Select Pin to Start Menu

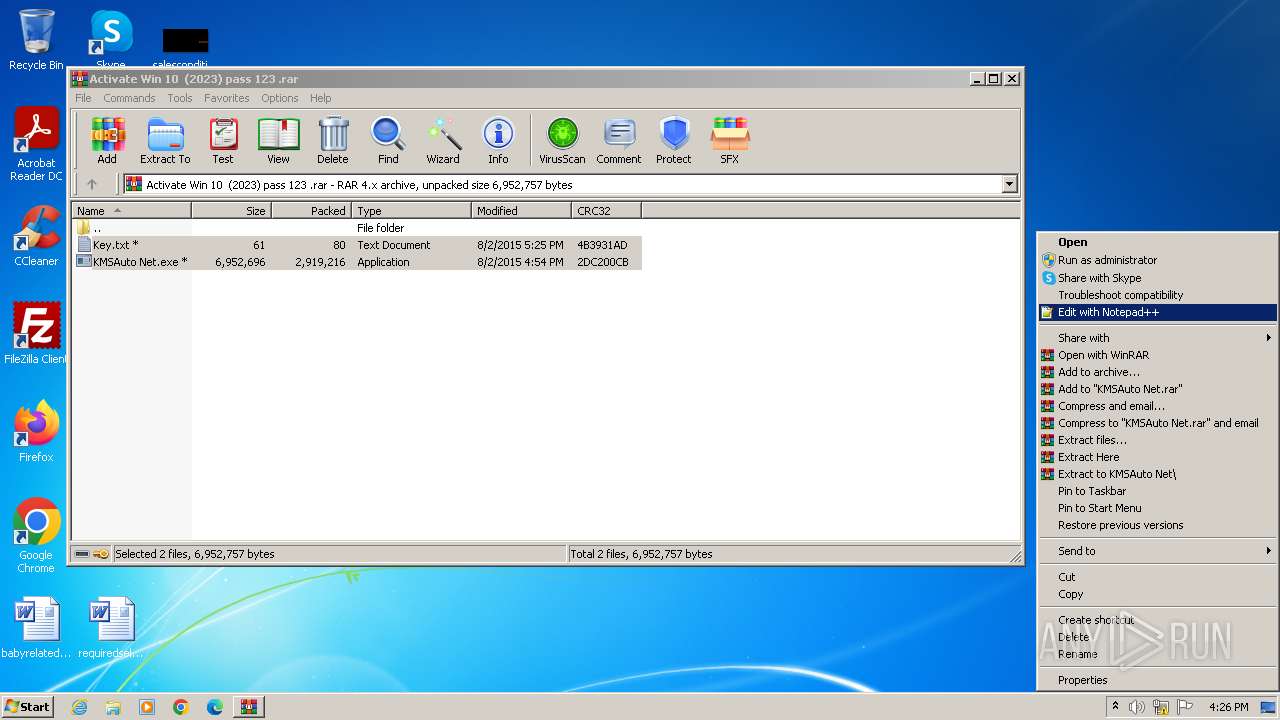(1158, 508)
